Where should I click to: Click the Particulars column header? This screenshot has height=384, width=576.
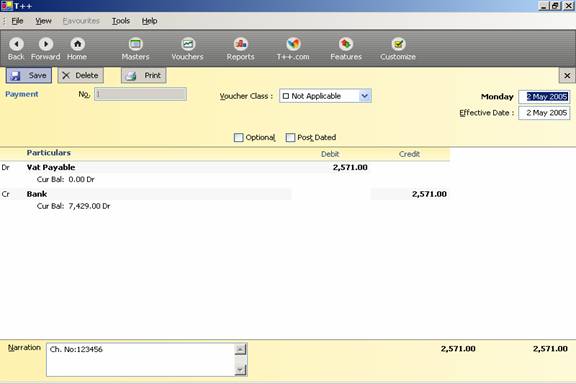[x=48, y=153]
